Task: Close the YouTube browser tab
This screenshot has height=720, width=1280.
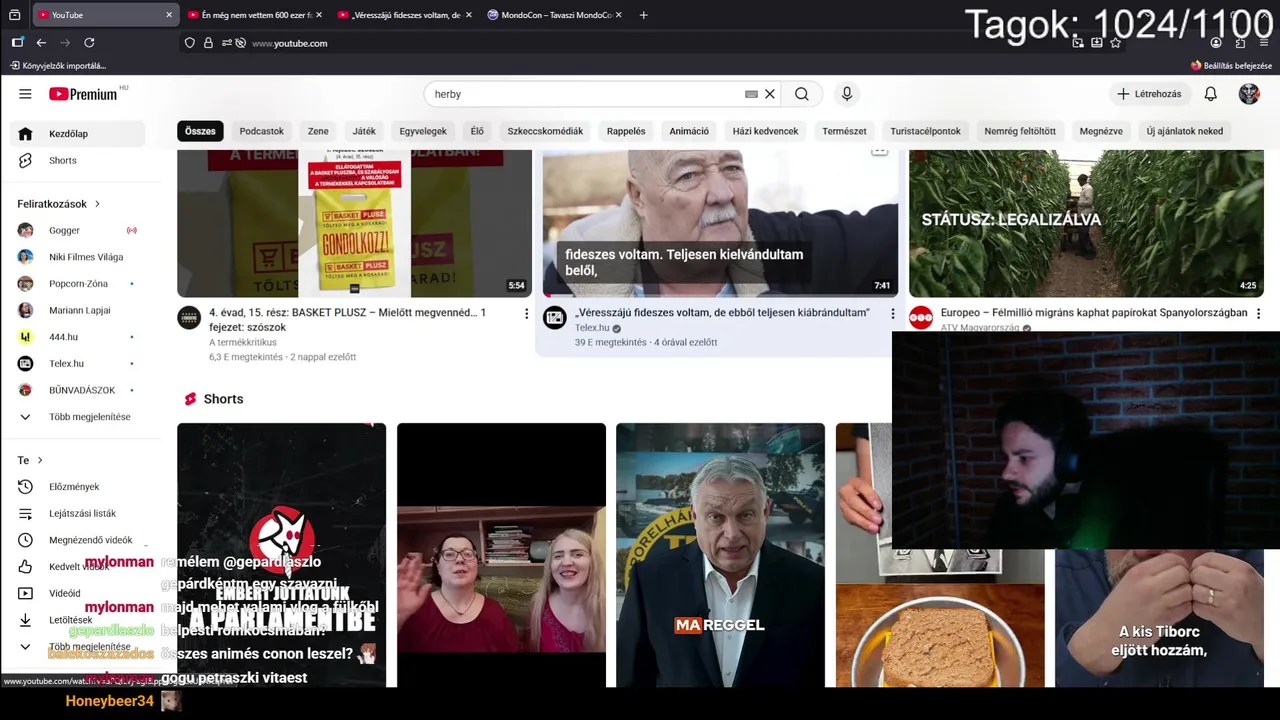Action: pyautogui.click(x=168, y=15)
